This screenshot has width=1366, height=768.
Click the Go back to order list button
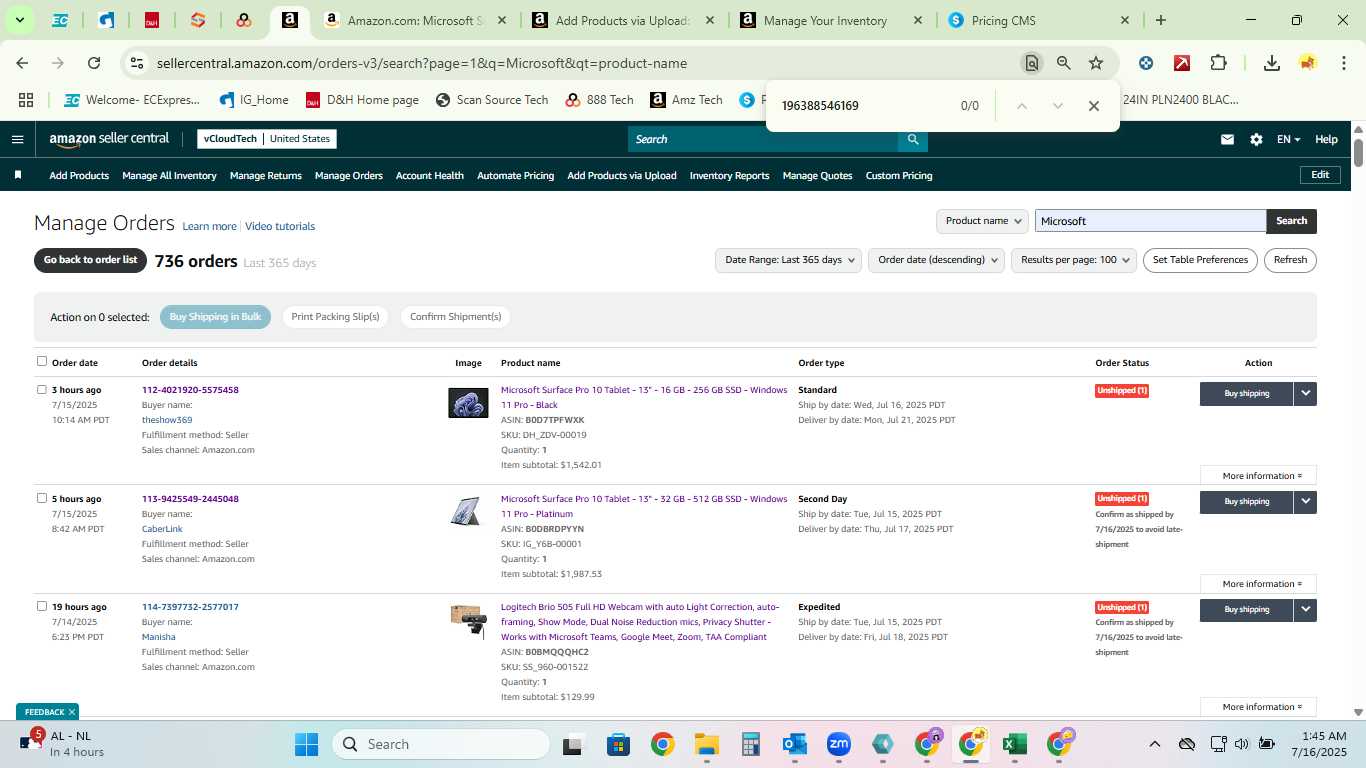tap(90, 260)
